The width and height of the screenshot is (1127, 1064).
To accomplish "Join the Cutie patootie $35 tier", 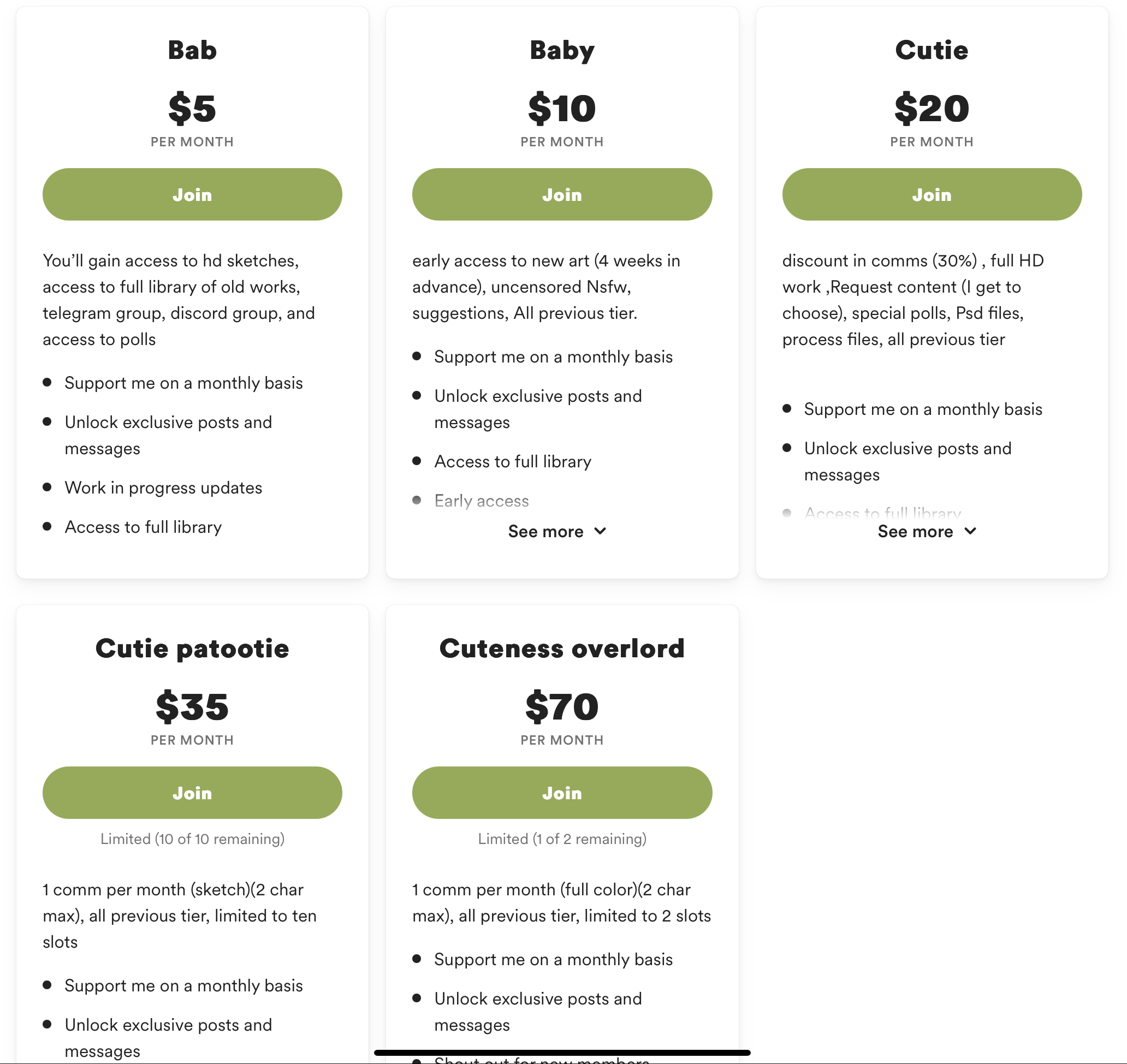I will tap(192, 792).
